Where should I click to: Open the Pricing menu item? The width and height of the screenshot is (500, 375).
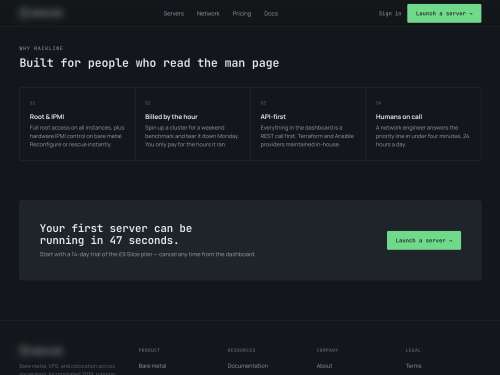[x=242, y=14]
